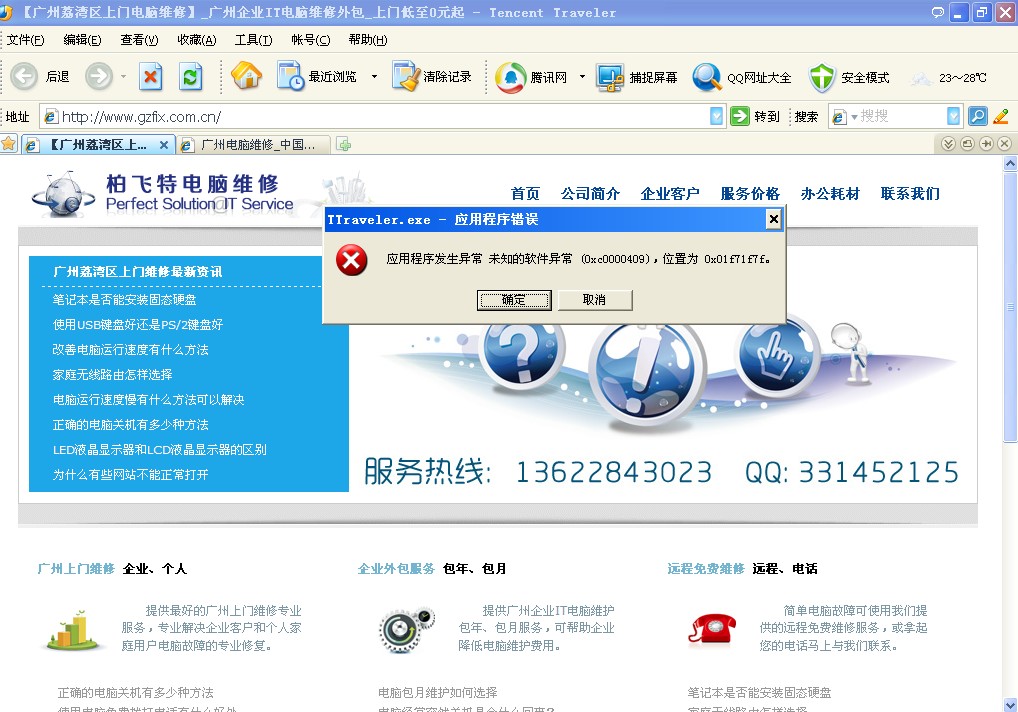Click the Forward arrow icon
1018x712 pixels.
pos(99,77)
